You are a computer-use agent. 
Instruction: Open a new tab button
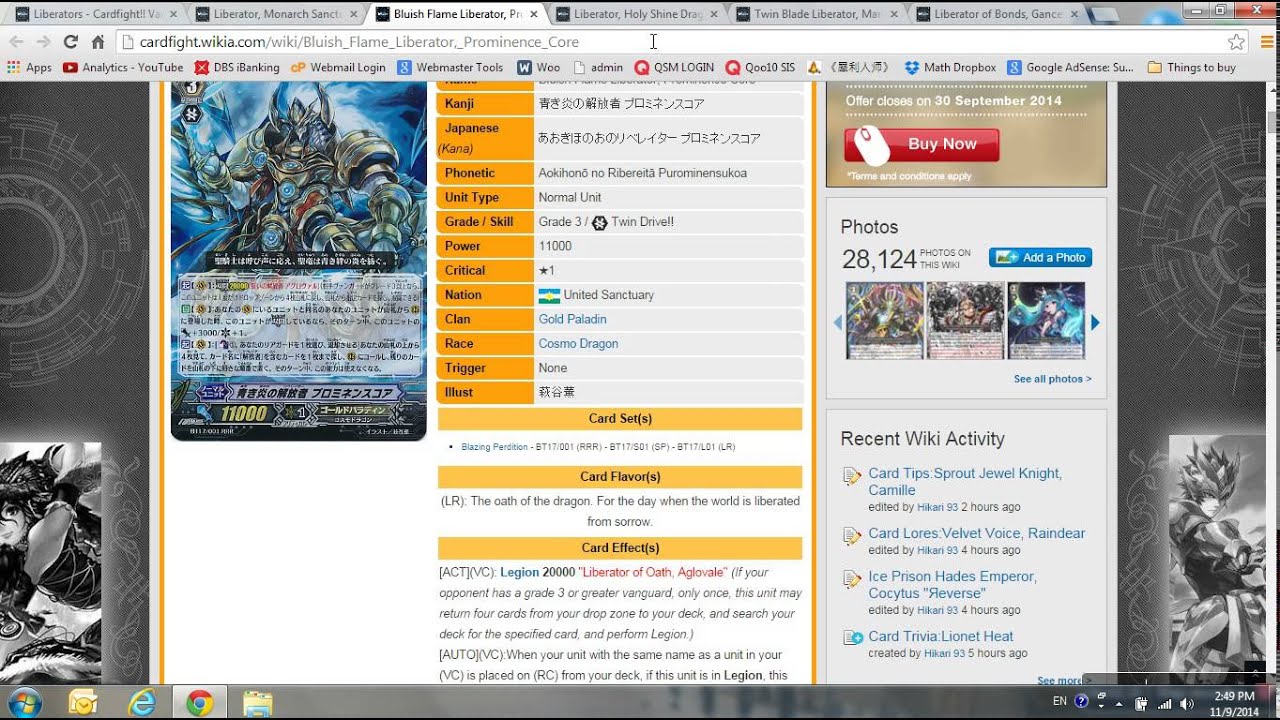point(1104,14)
